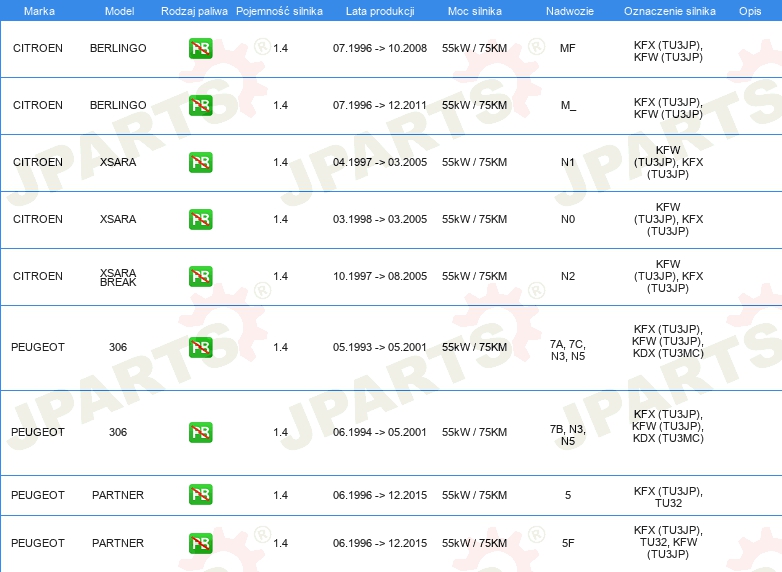
Task: Click fuel icon in Peugeot 306 05.1993 row
Action: pos(200,347)
